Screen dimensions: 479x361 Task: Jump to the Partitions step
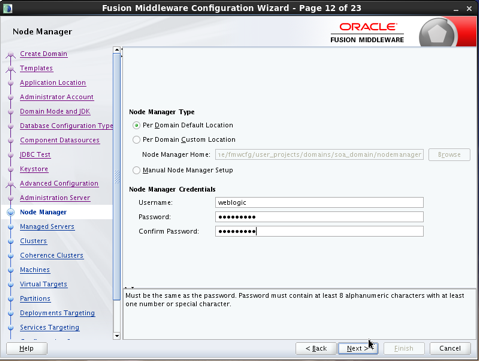[x=35, y=299]
